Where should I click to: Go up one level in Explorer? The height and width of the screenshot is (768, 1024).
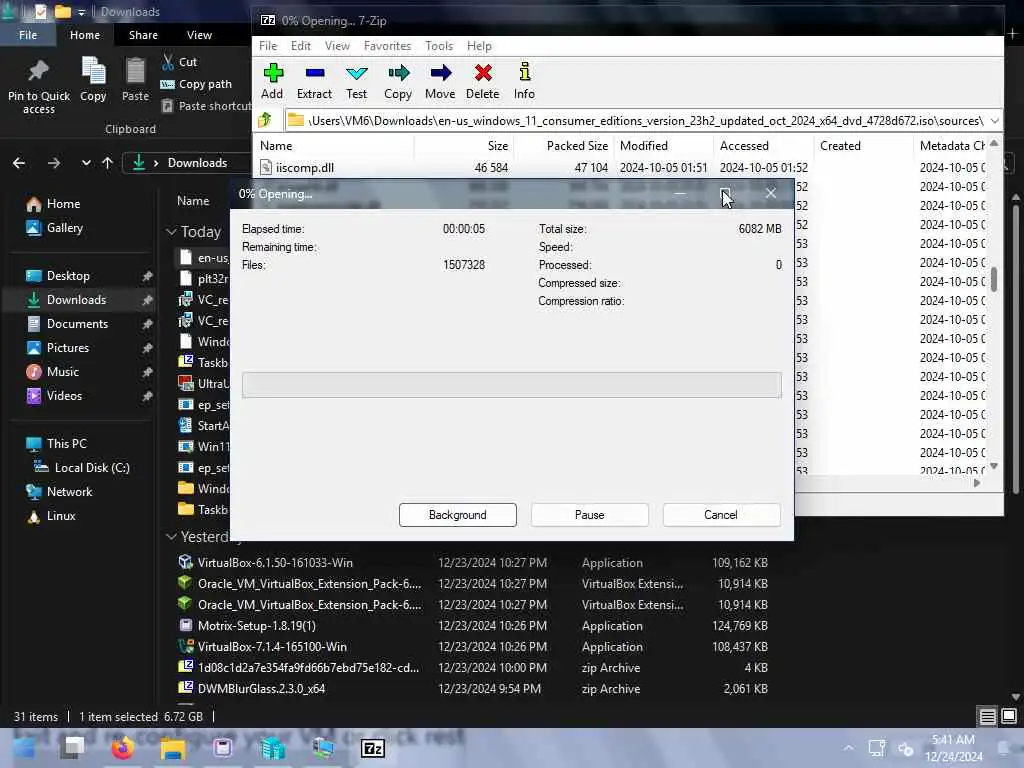click(x=107, y=163)
